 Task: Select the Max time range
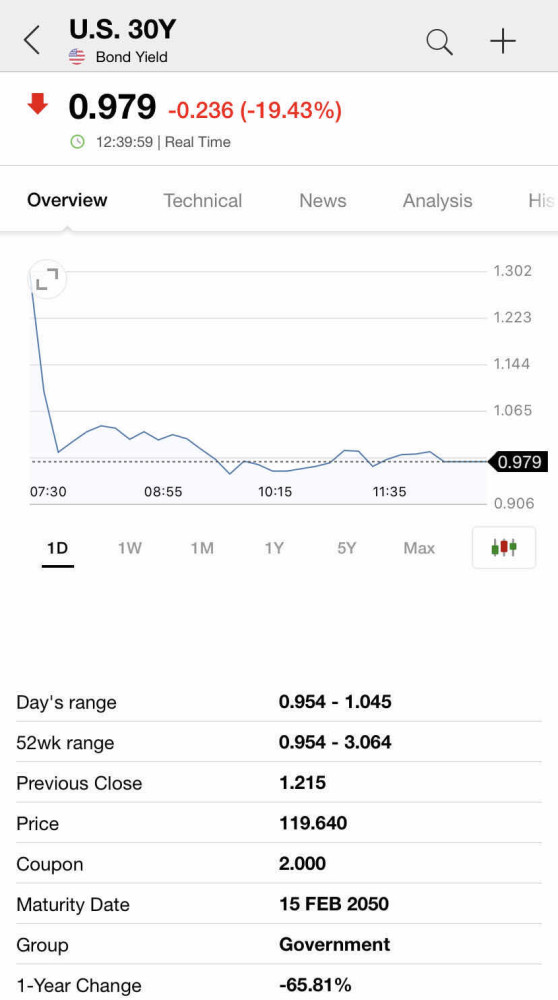click(419, 548)
